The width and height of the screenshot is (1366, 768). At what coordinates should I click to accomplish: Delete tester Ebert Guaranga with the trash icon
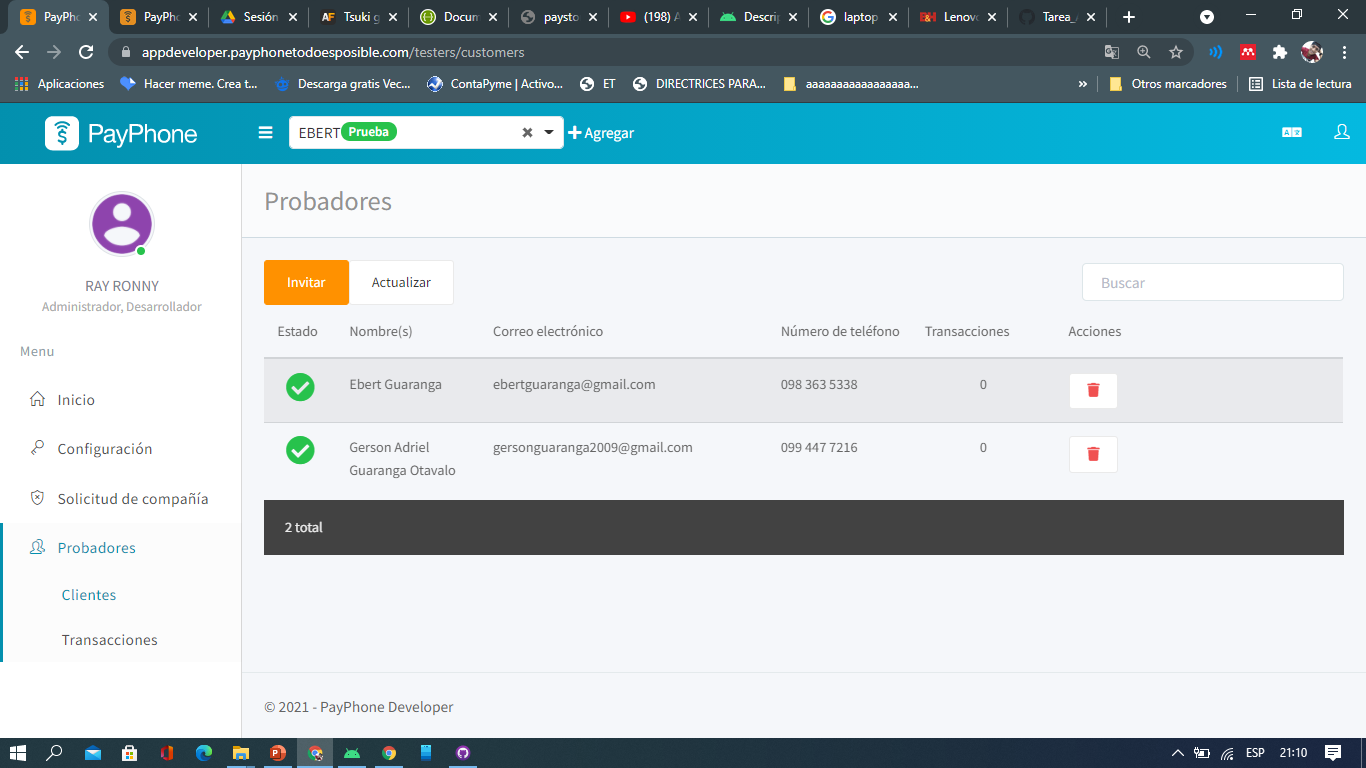pyautogui.click(x=1092, y=390)
